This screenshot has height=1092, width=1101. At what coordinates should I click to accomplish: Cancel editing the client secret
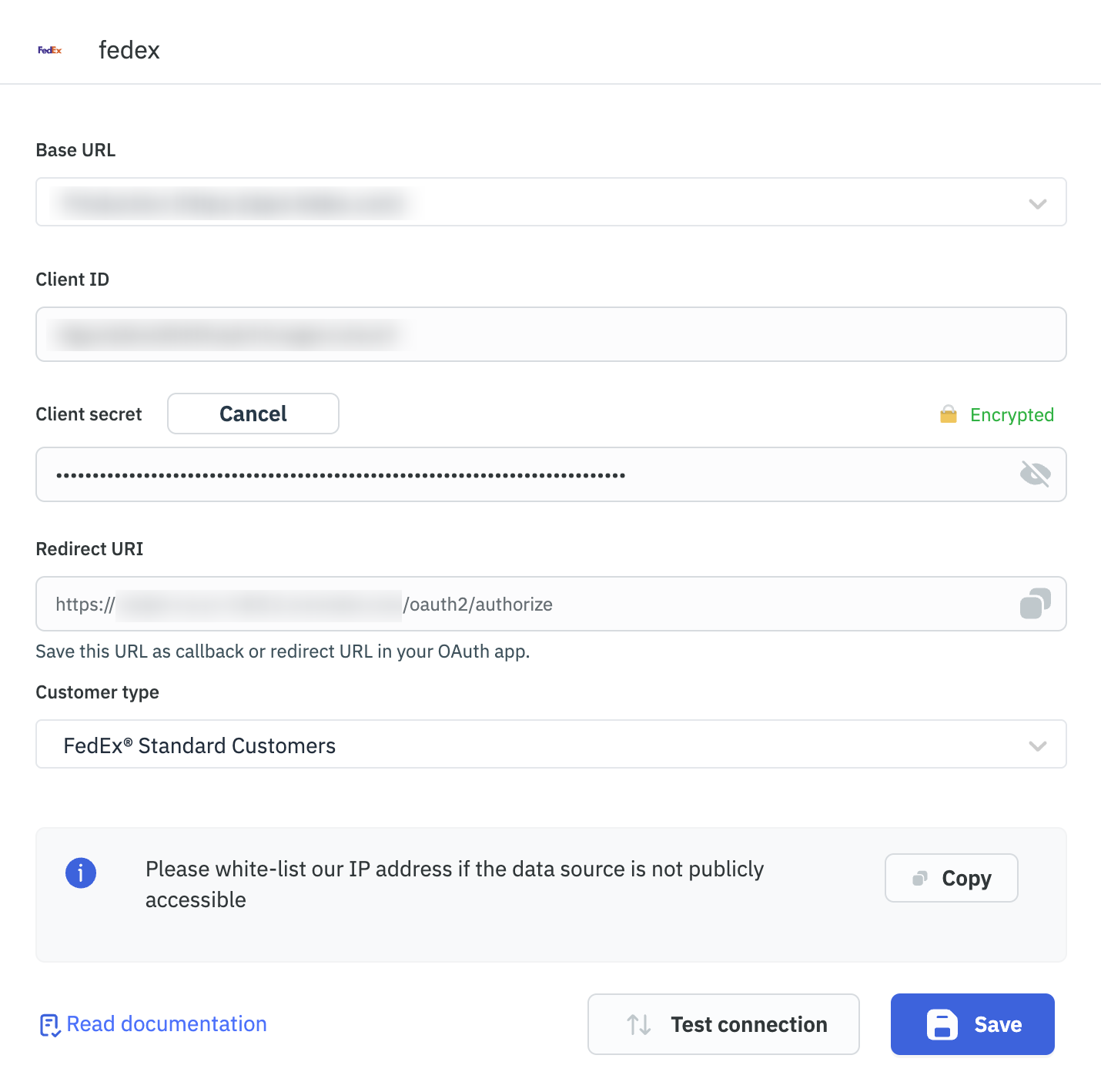(253, 414)
